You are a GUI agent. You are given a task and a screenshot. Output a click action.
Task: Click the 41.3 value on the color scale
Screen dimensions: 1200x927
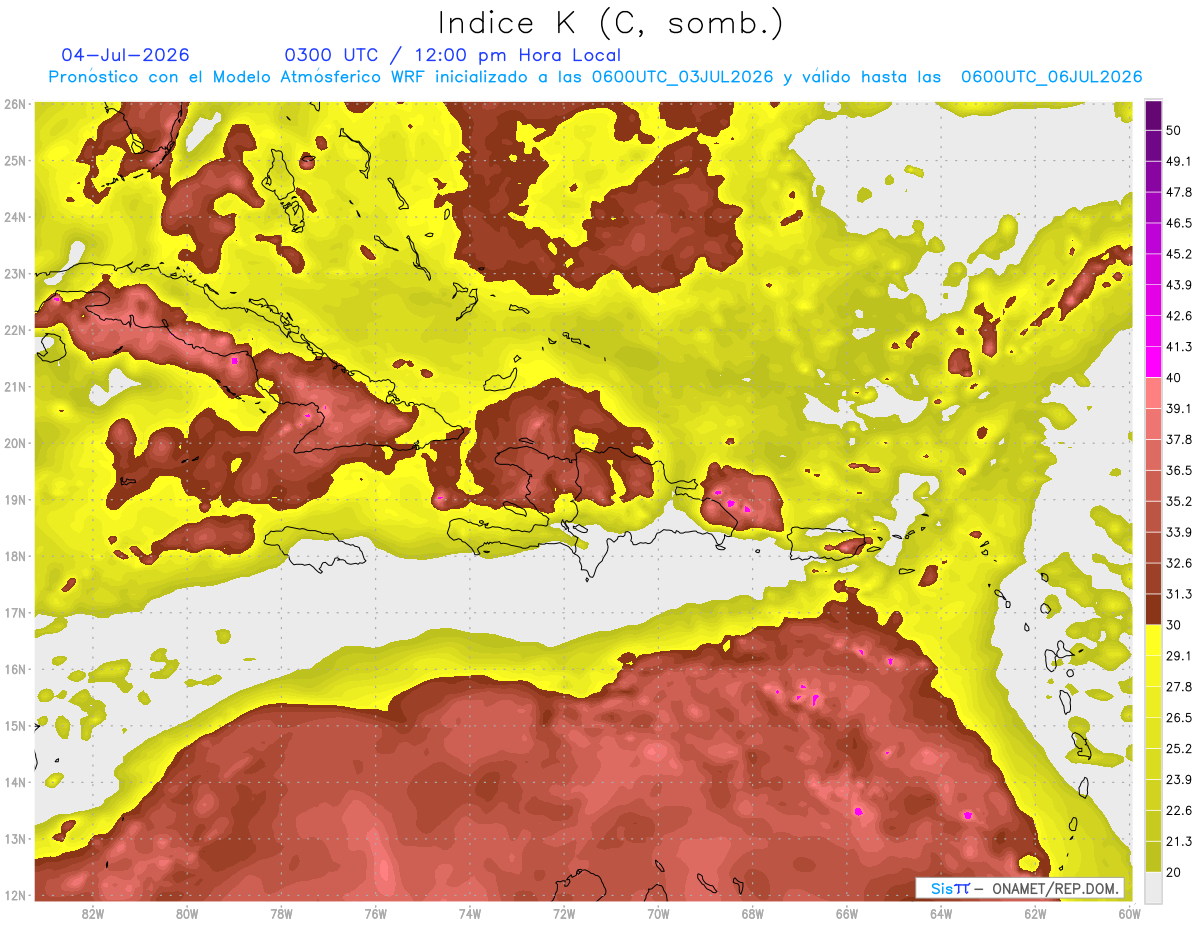1179,347
